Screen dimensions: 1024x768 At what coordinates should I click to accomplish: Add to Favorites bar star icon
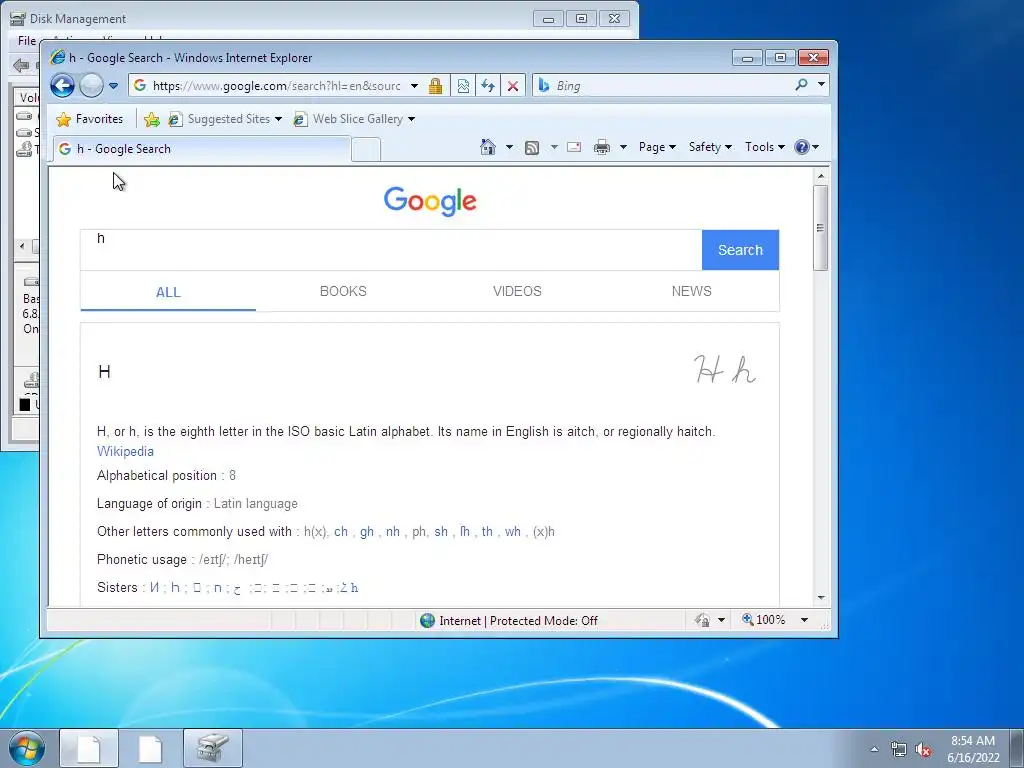(152, 119)
